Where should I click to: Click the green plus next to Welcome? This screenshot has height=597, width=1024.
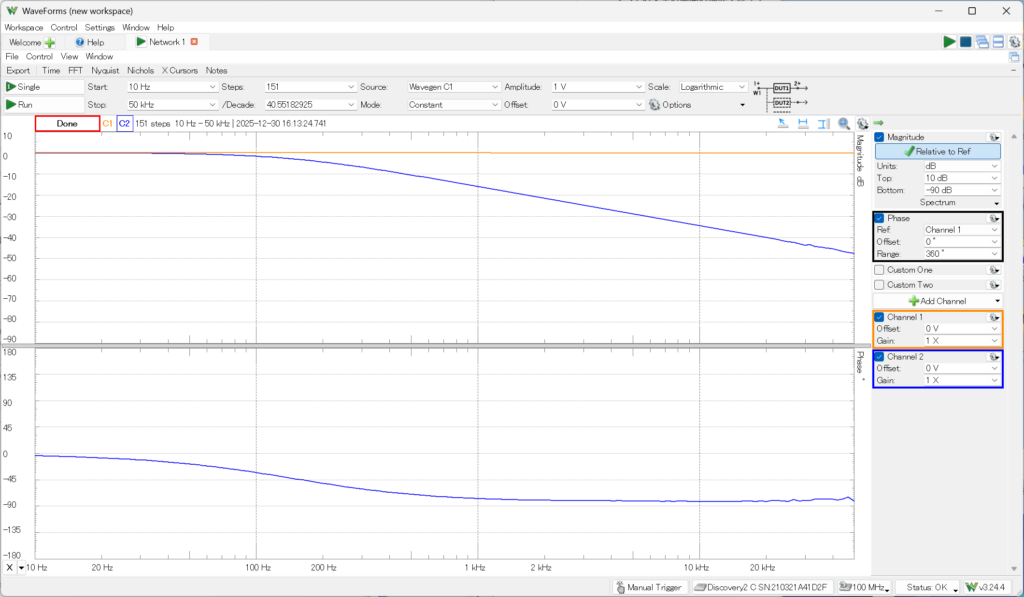[x=50, y=43]
